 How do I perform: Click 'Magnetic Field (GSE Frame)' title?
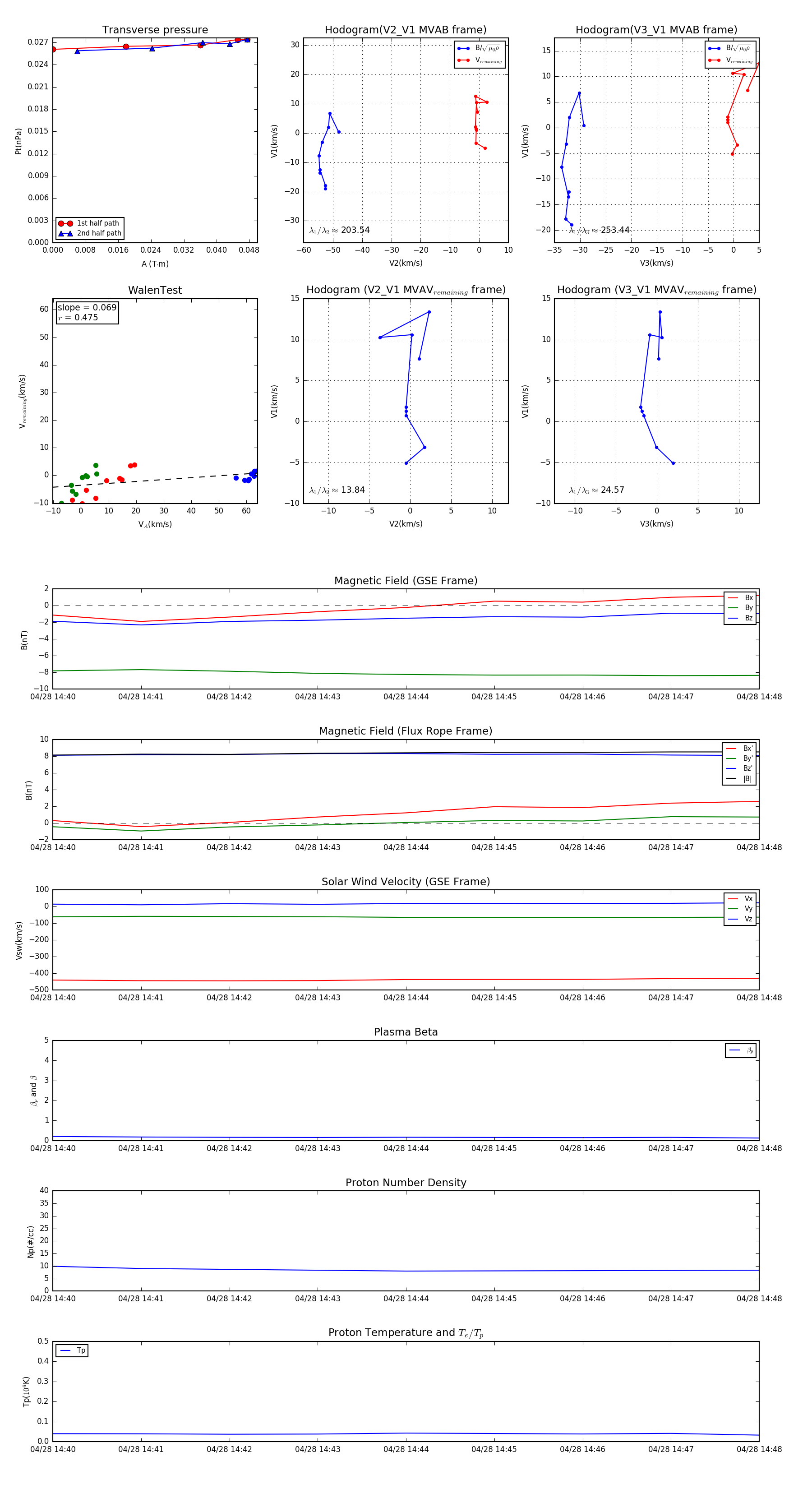406,581
